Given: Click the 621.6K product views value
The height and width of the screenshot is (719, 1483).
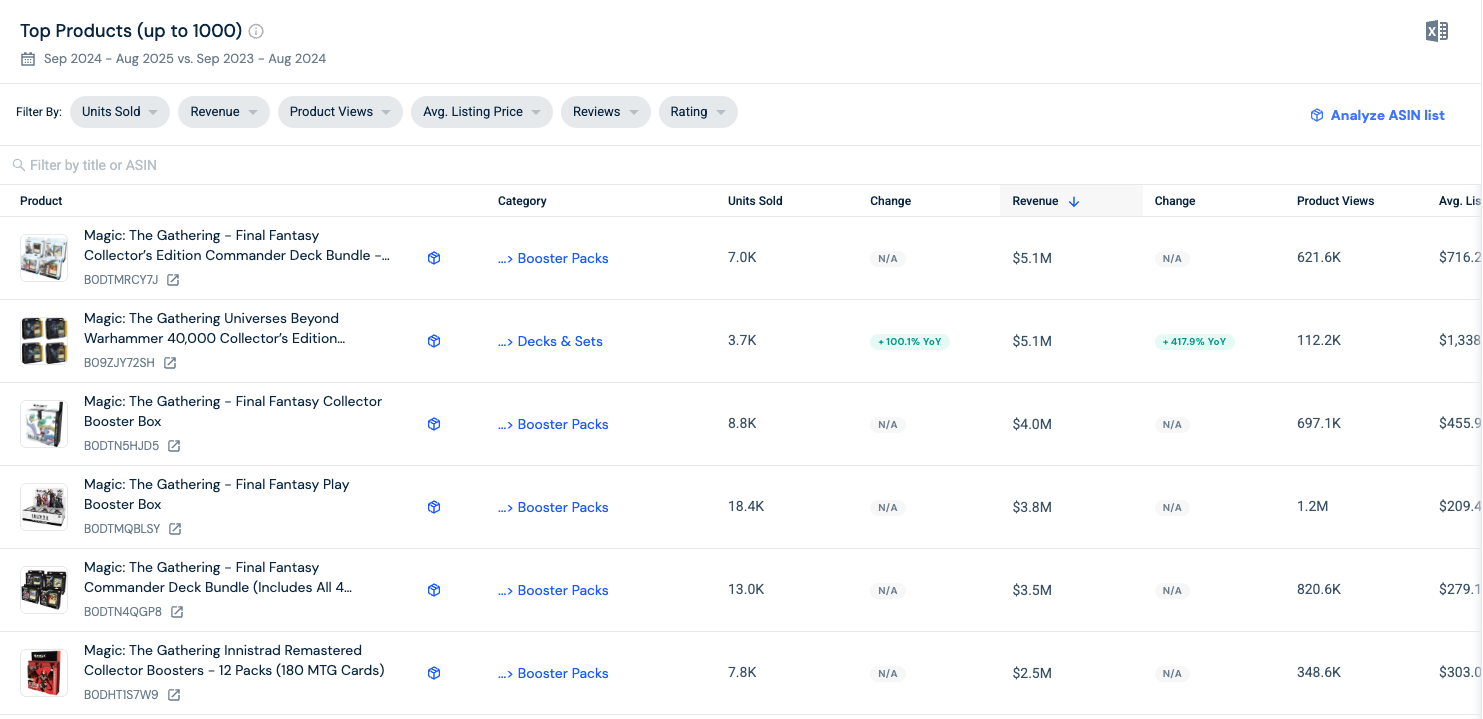Looking at the screenshot, I should click(1319, 258).
